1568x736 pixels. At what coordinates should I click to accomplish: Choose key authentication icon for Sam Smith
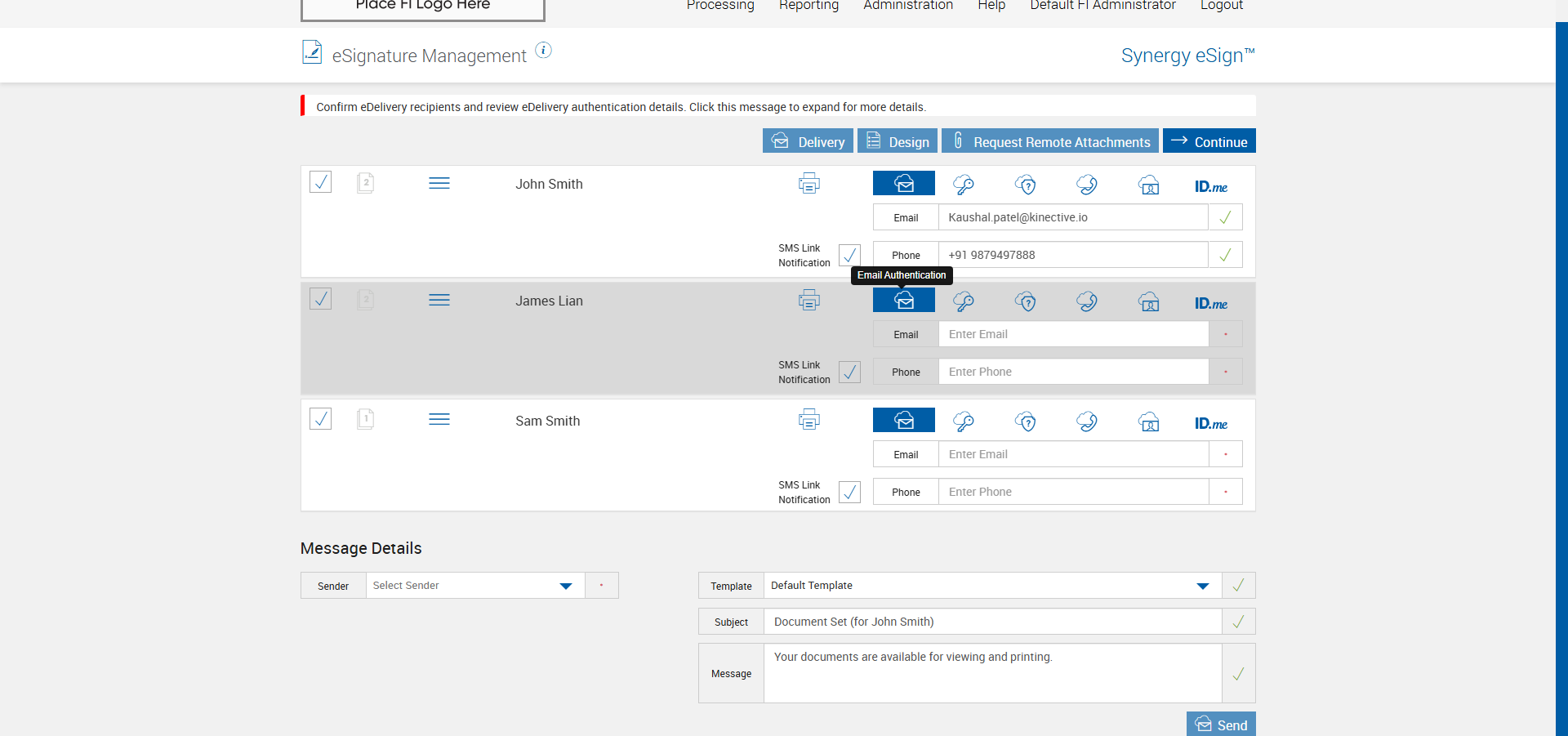[964, 422]
